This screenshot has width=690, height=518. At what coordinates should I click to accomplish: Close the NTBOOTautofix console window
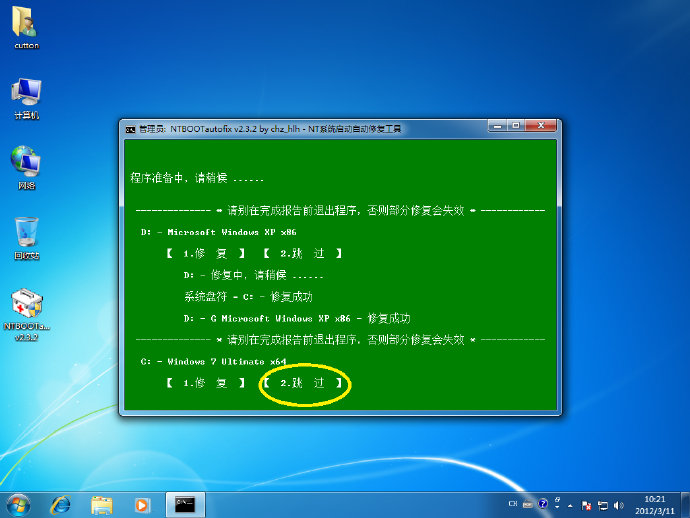click(541, 126)
